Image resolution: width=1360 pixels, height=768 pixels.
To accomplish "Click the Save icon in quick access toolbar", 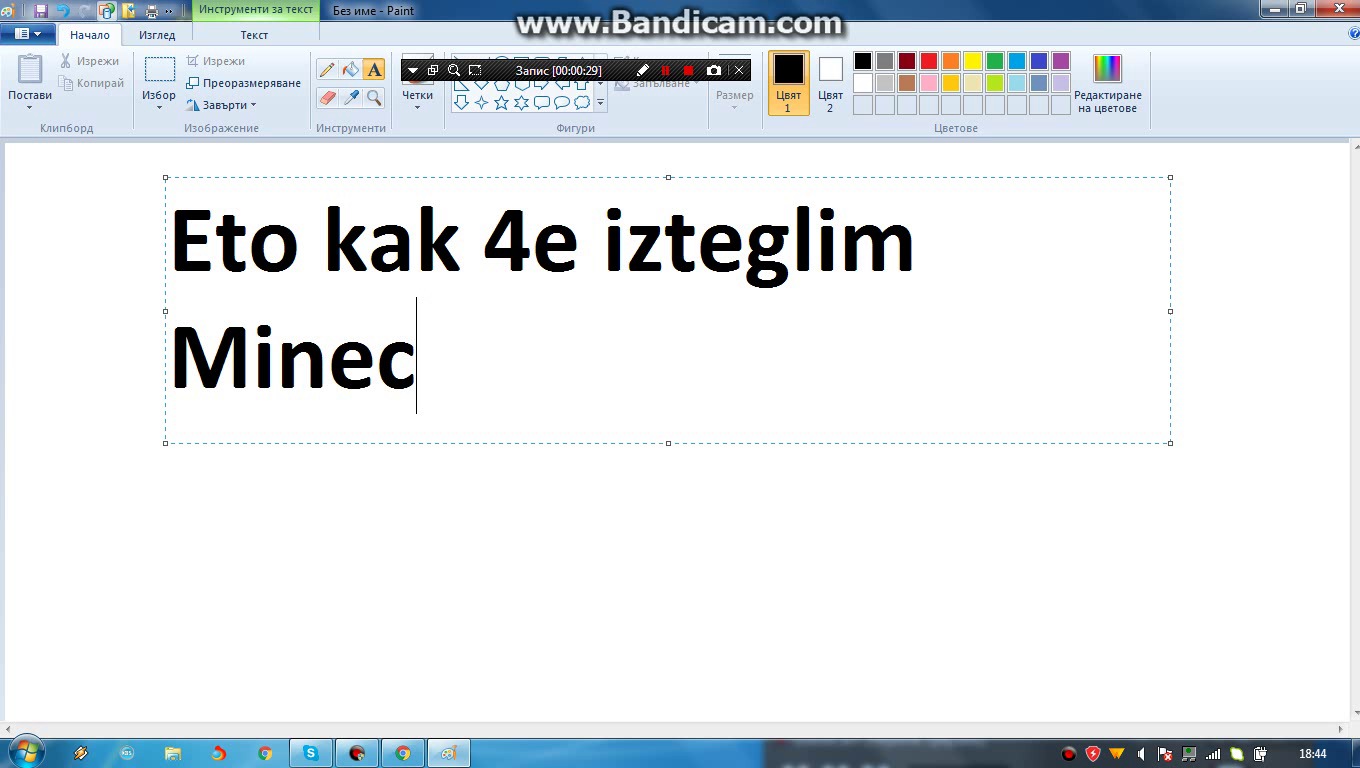I will click(x=41, y=11).
